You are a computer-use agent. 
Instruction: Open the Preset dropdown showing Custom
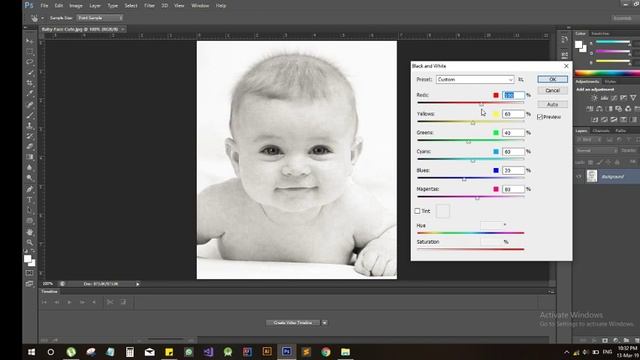click(475, 80)
